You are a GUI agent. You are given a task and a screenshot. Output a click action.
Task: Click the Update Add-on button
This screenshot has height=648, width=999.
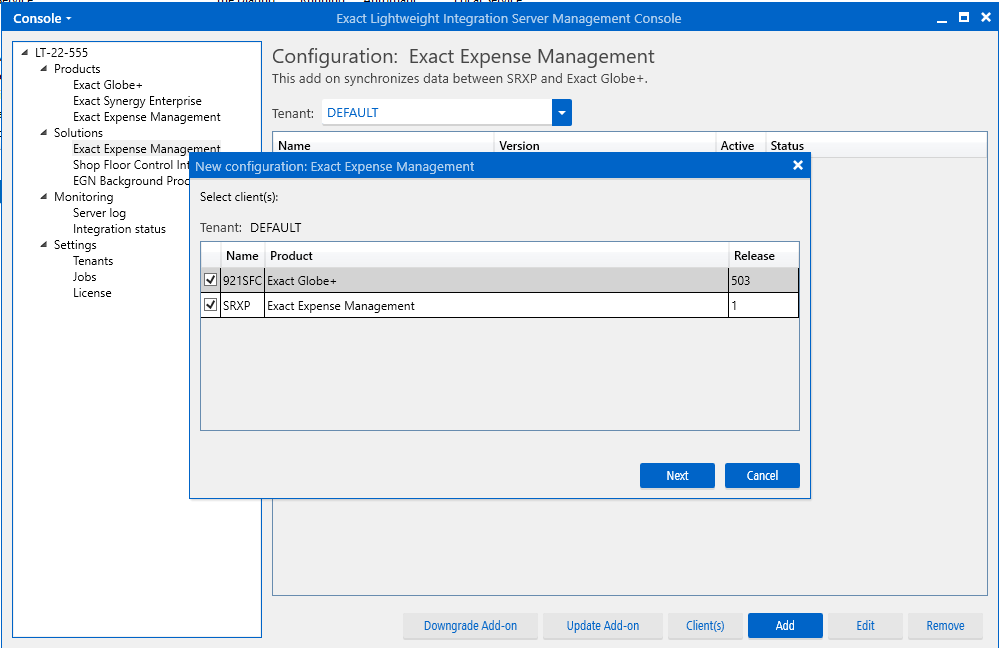tap(602, 626)
